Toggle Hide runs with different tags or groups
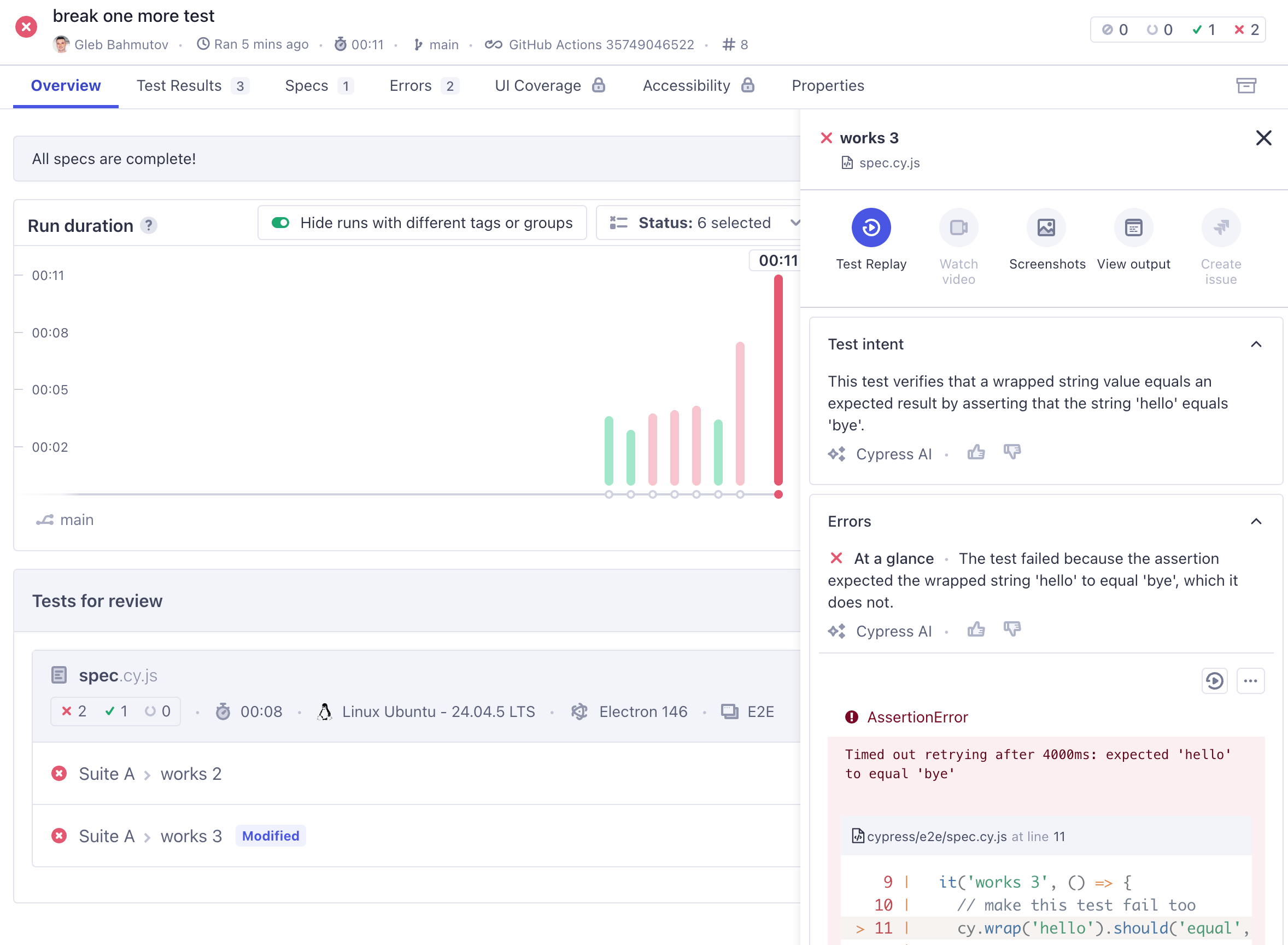This screenshot has width=1288, height=945. click(x=280, y=223)
